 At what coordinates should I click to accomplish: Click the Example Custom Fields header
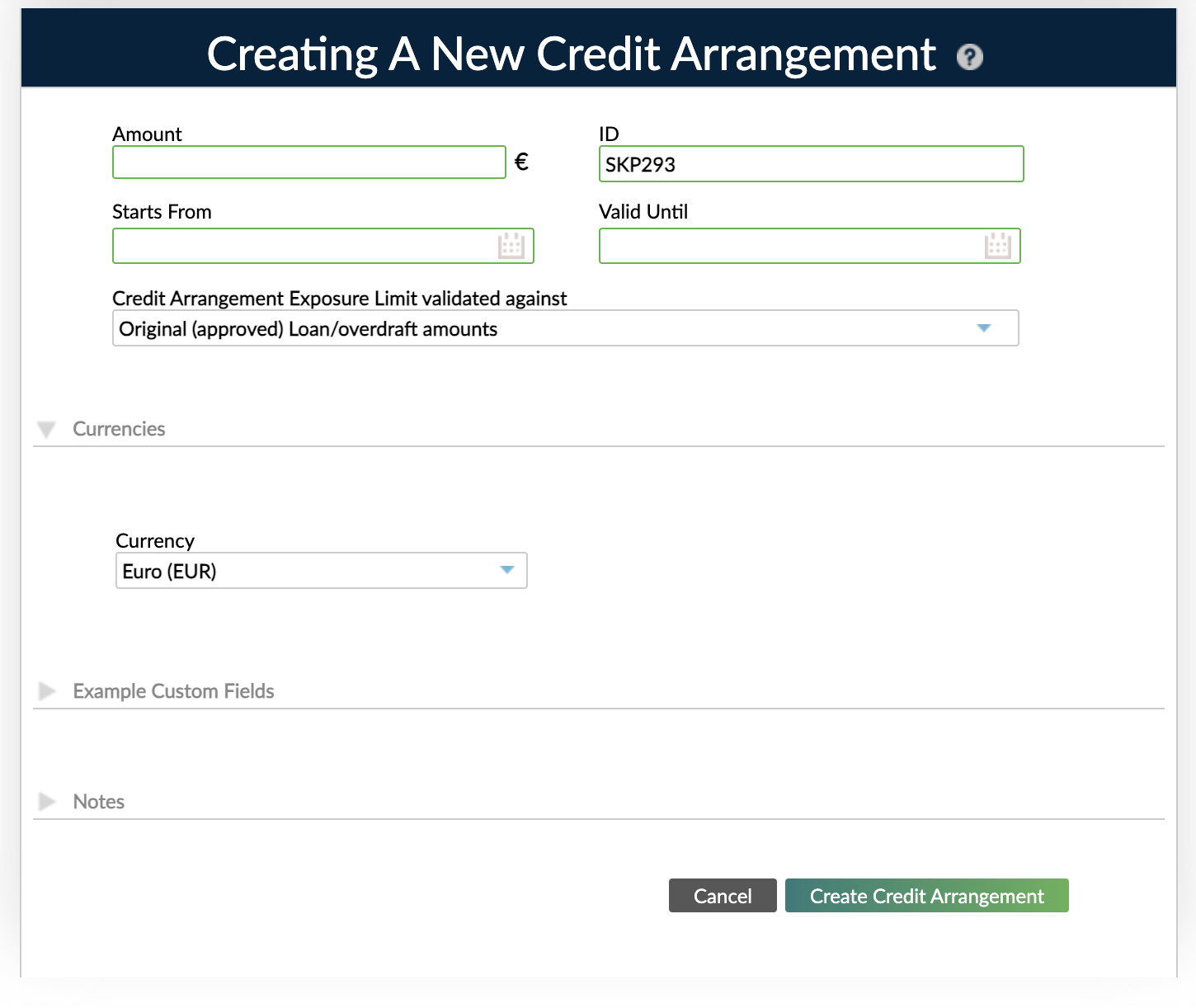click(x=173, y=691)
